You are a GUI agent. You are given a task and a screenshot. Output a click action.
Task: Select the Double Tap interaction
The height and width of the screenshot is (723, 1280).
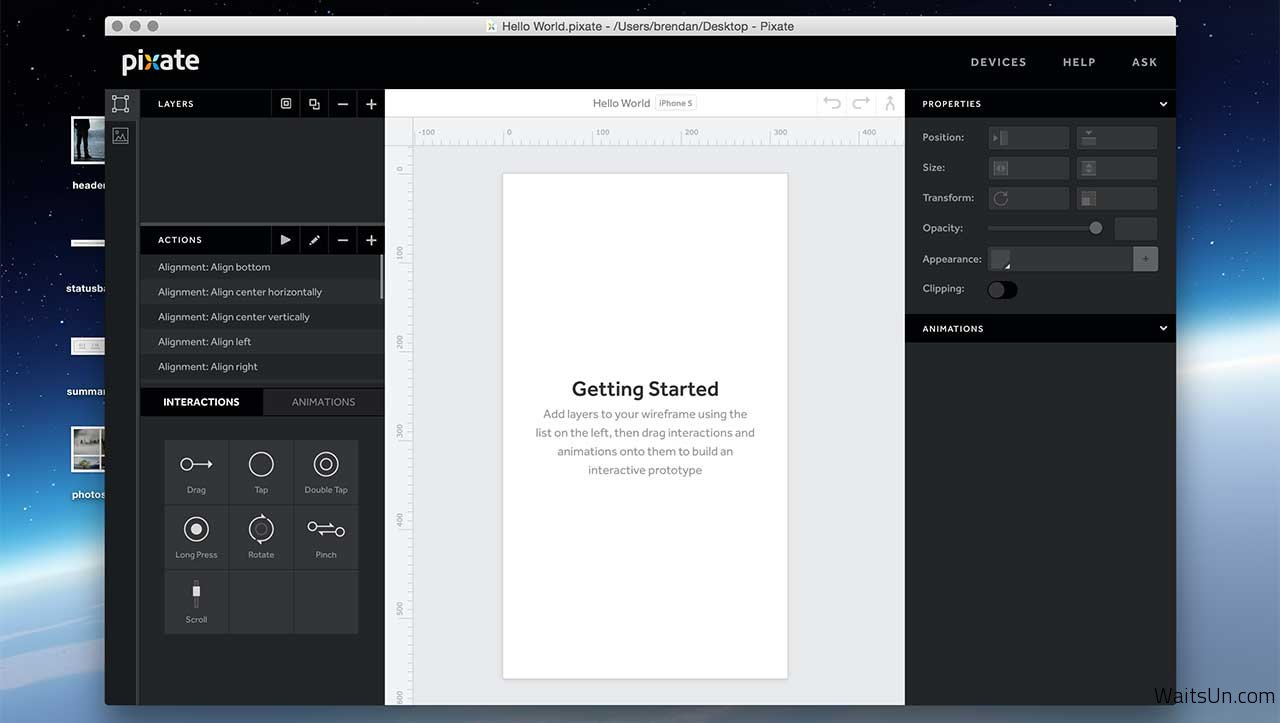(x=326, y=472)
